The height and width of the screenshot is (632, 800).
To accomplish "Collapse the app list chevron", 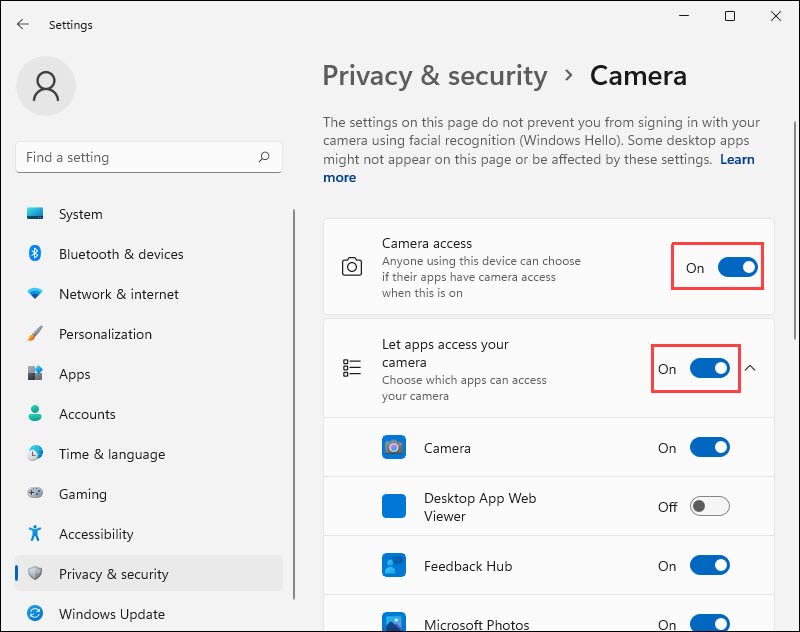I will (x=750, y=368).
